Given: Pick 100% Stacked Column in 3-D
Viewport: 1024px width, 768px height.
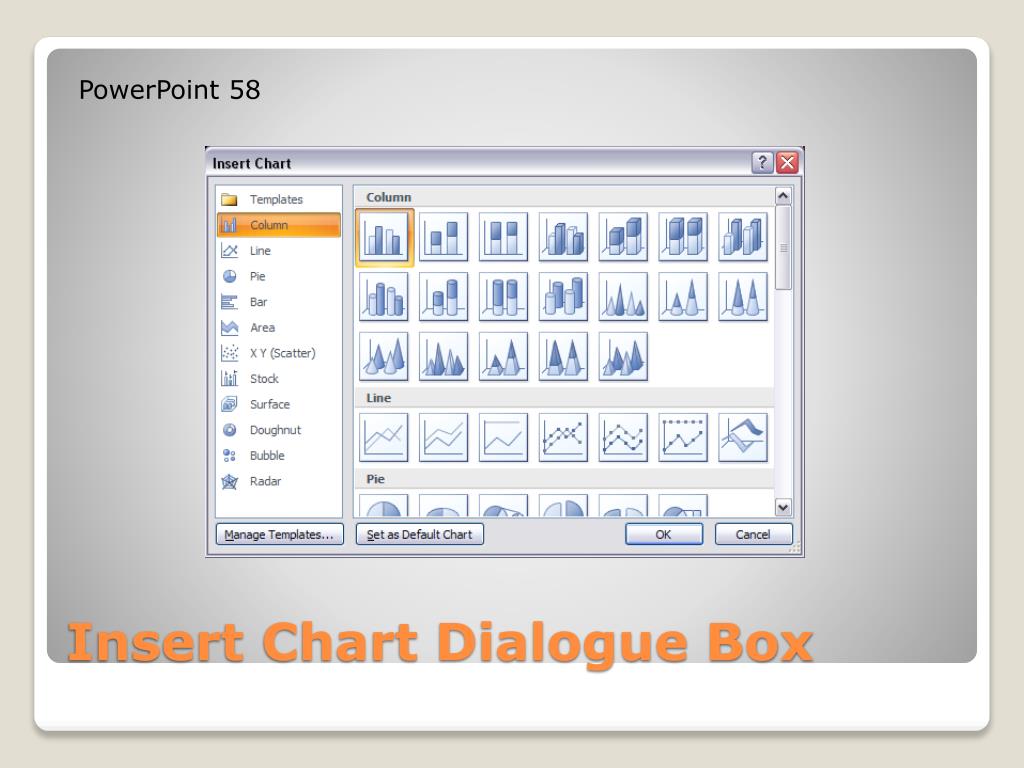Looking at the screenshot, I should 683,236.
